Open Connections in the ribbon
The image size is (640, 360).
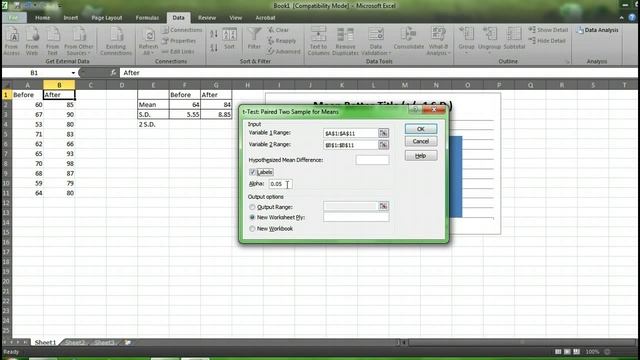pyautogui.click(x=182, y=30)
